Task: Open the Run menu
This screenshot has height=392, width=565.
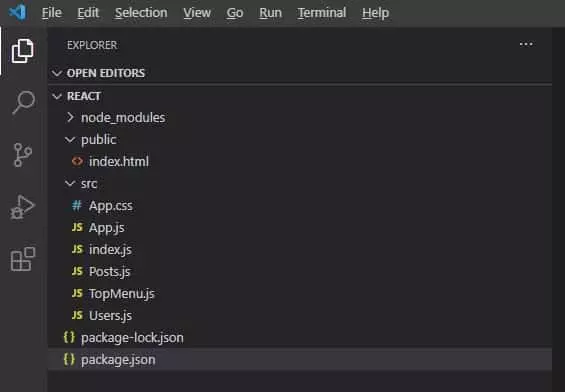Action: point(270,13)
